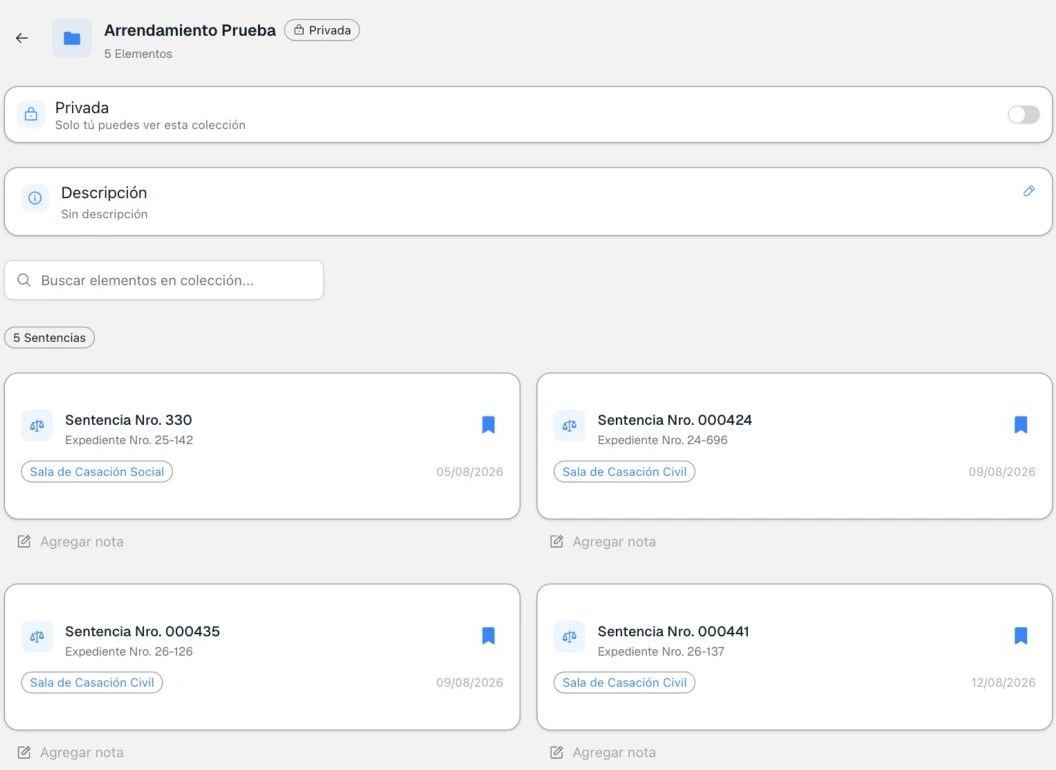
Task: Remove bookmark from Sentencia Nro. 330
Action: click(x=488, y=424)
